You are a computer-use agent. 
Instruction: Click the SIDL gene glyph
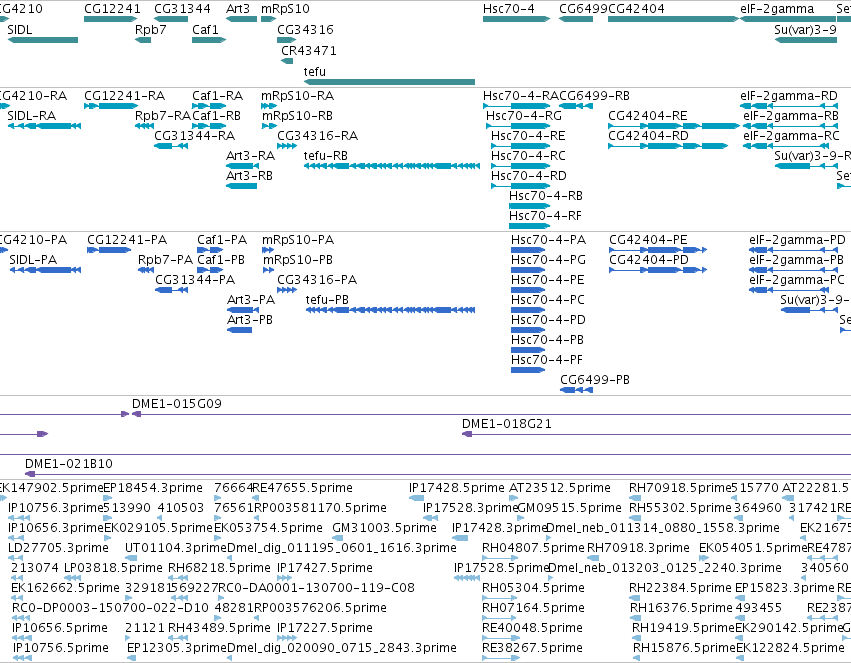point(43,40)
